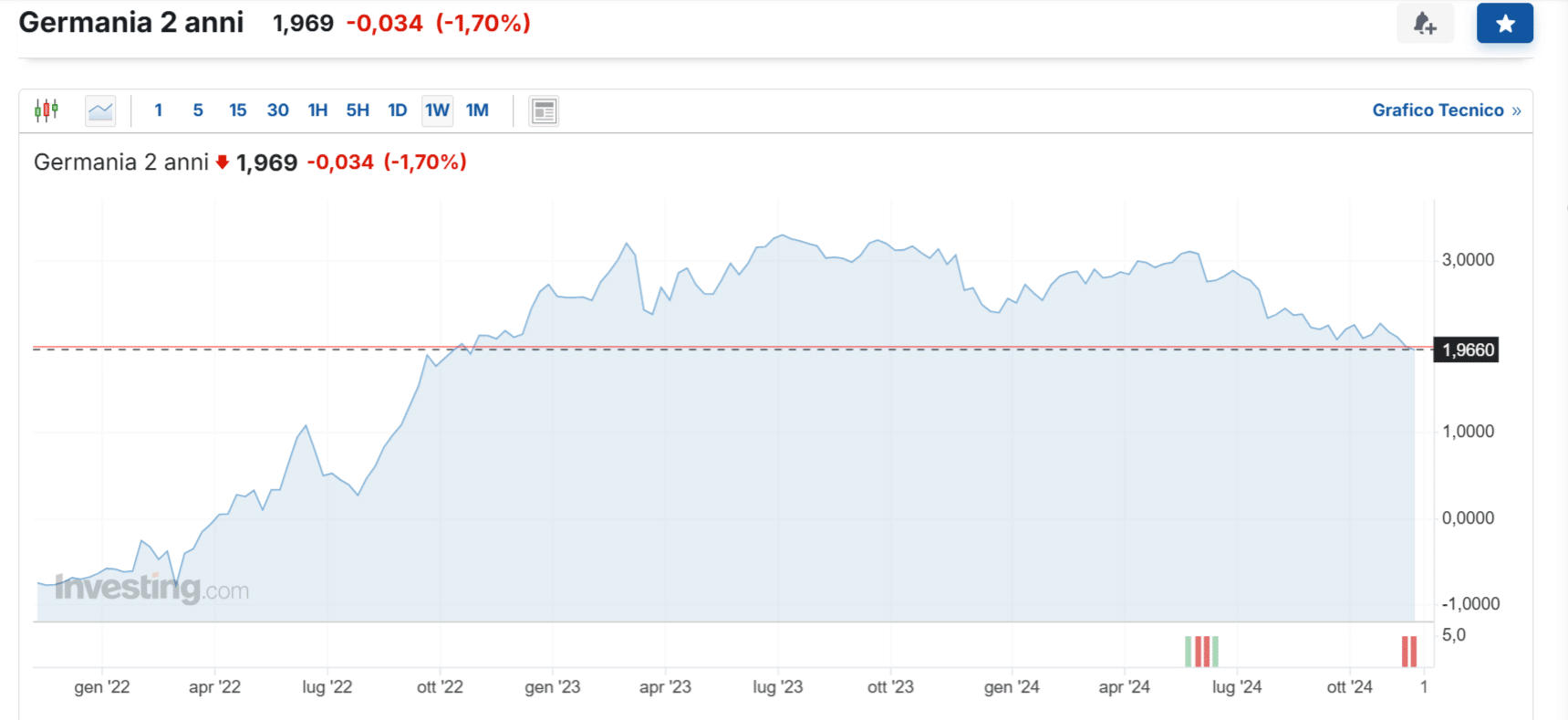Add a price alert bell
Screen dimensions: 1568x720
(x=1425, y=24)
